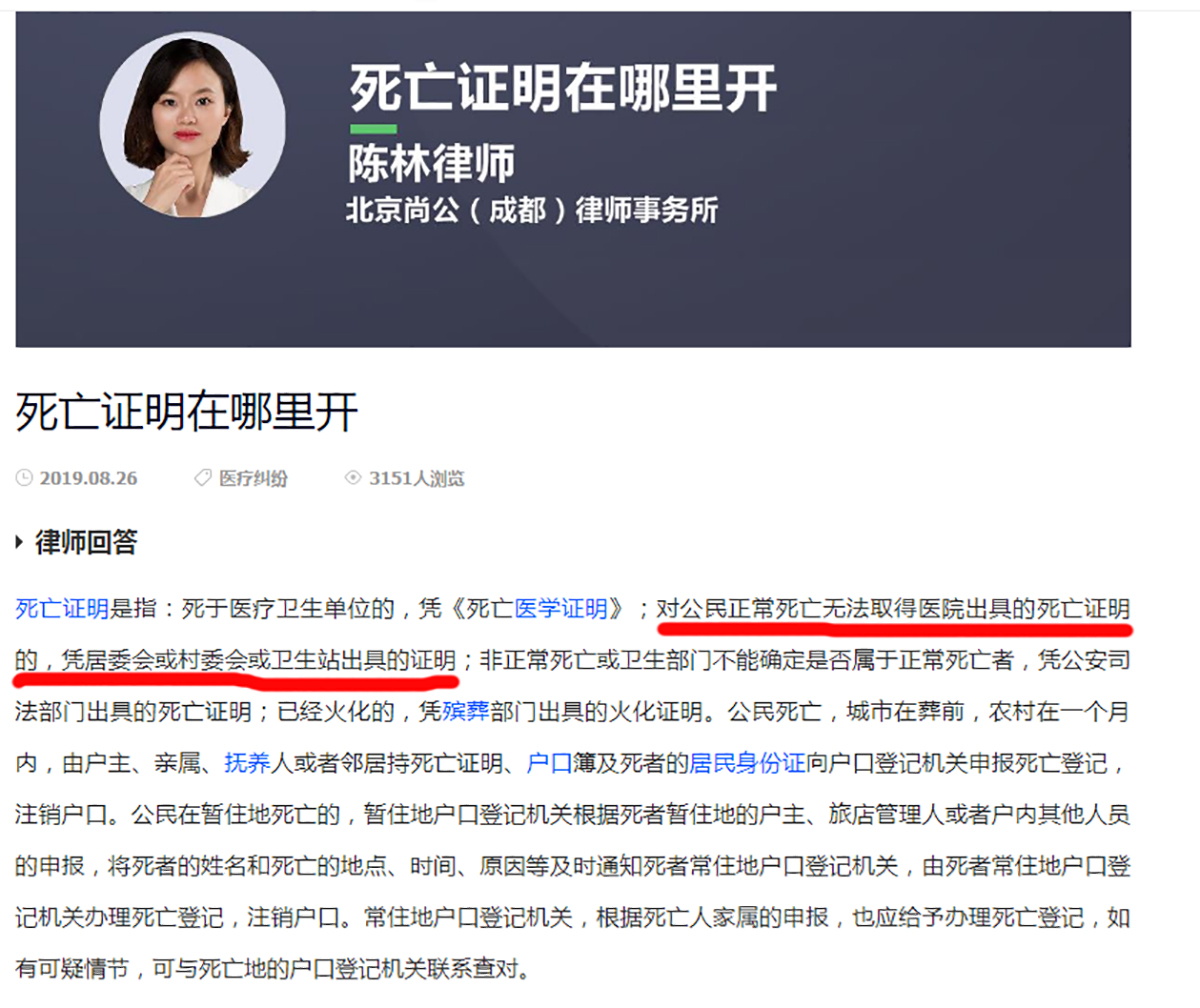Click the lawyer's round profile photo

(x=192, y=125)
